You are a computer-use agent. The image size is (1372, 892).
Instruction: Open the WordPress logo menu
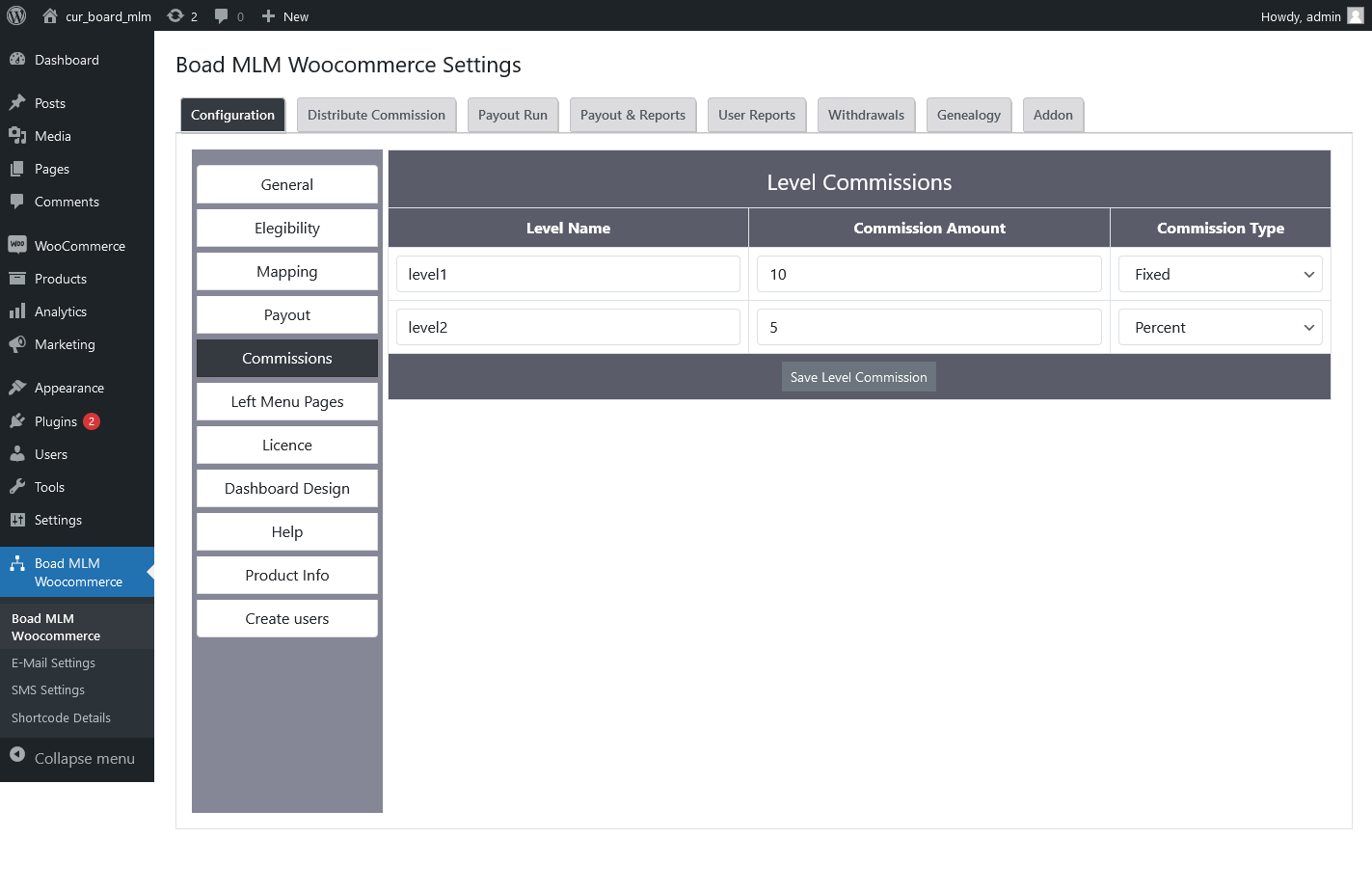(15, 15)
